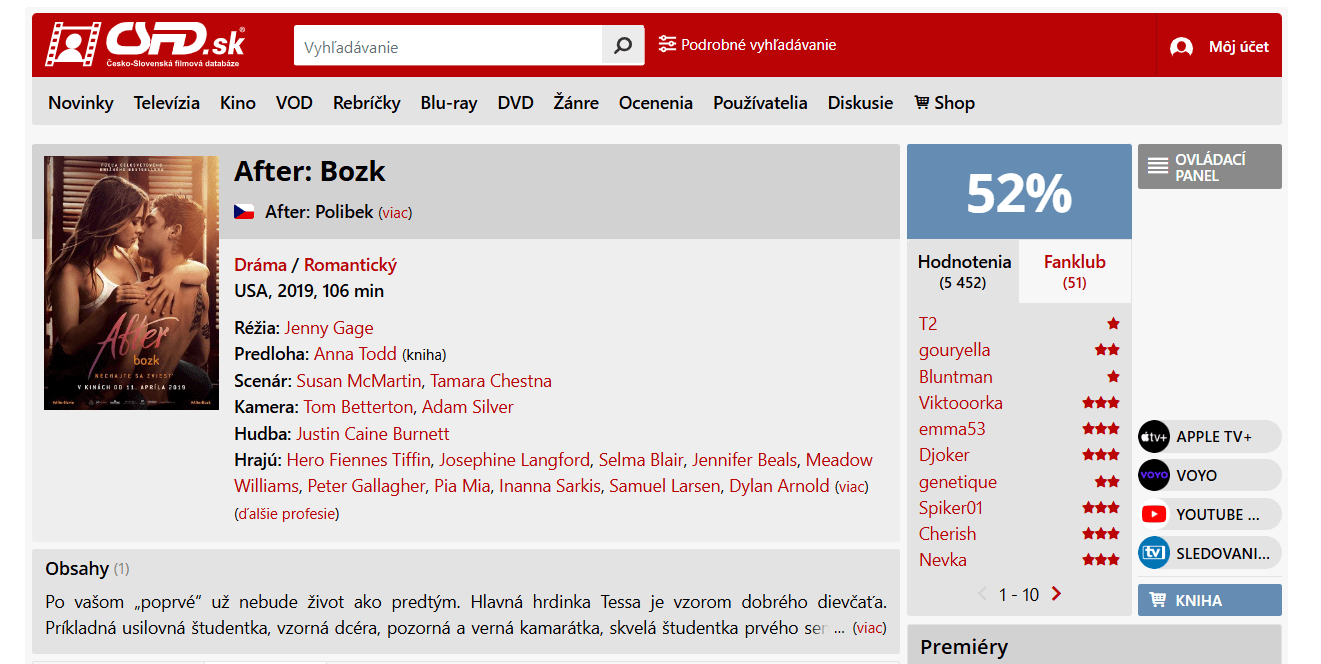Click the CSFD.sk logo
This screenshot has width=1321, height=664.
point(145,45)
